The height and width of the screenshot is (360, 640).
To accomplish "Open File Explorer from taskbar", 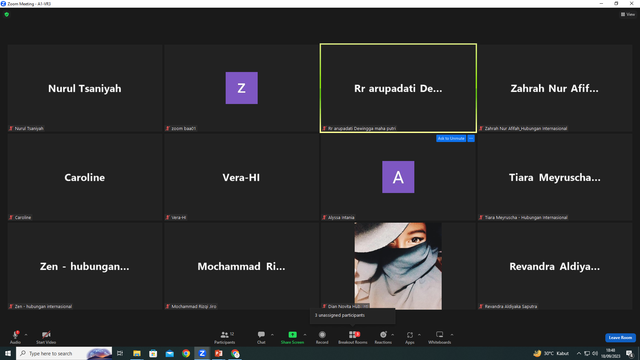I will pyautogui.click(x=137, y=353).
